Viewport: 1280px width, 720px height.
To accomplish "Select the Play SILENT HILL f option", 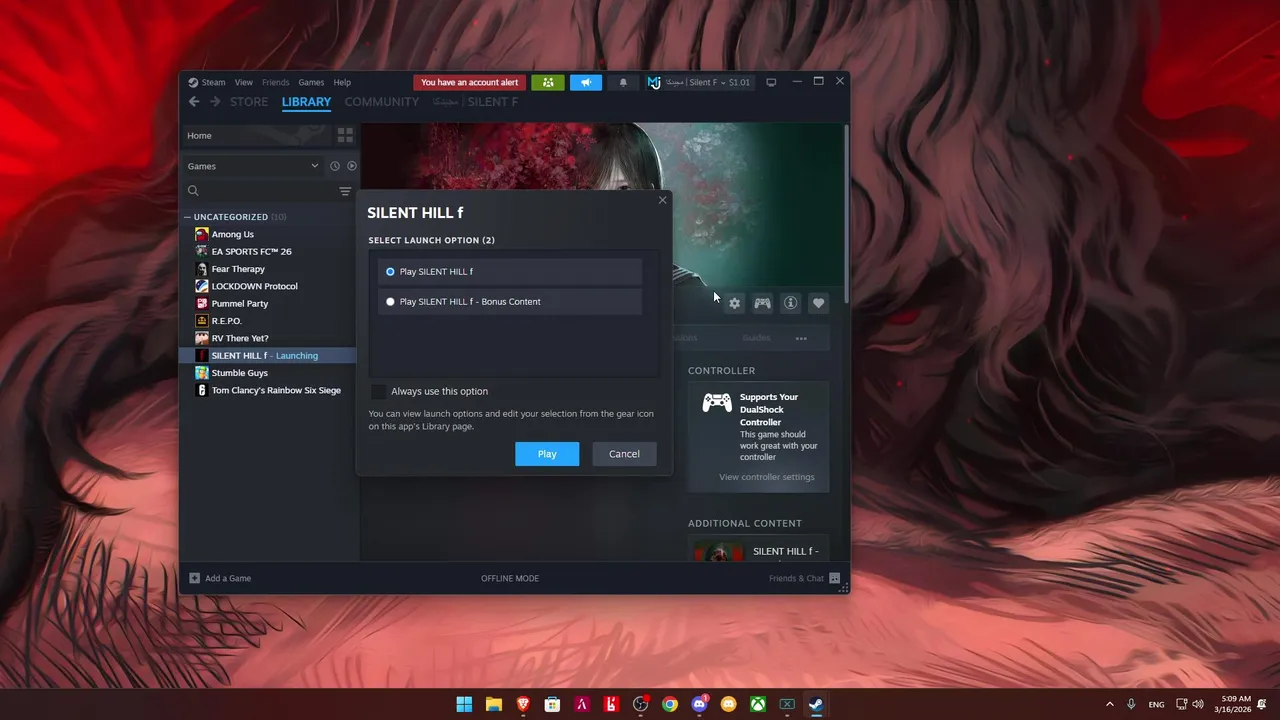I will click(x=510, y=272).
